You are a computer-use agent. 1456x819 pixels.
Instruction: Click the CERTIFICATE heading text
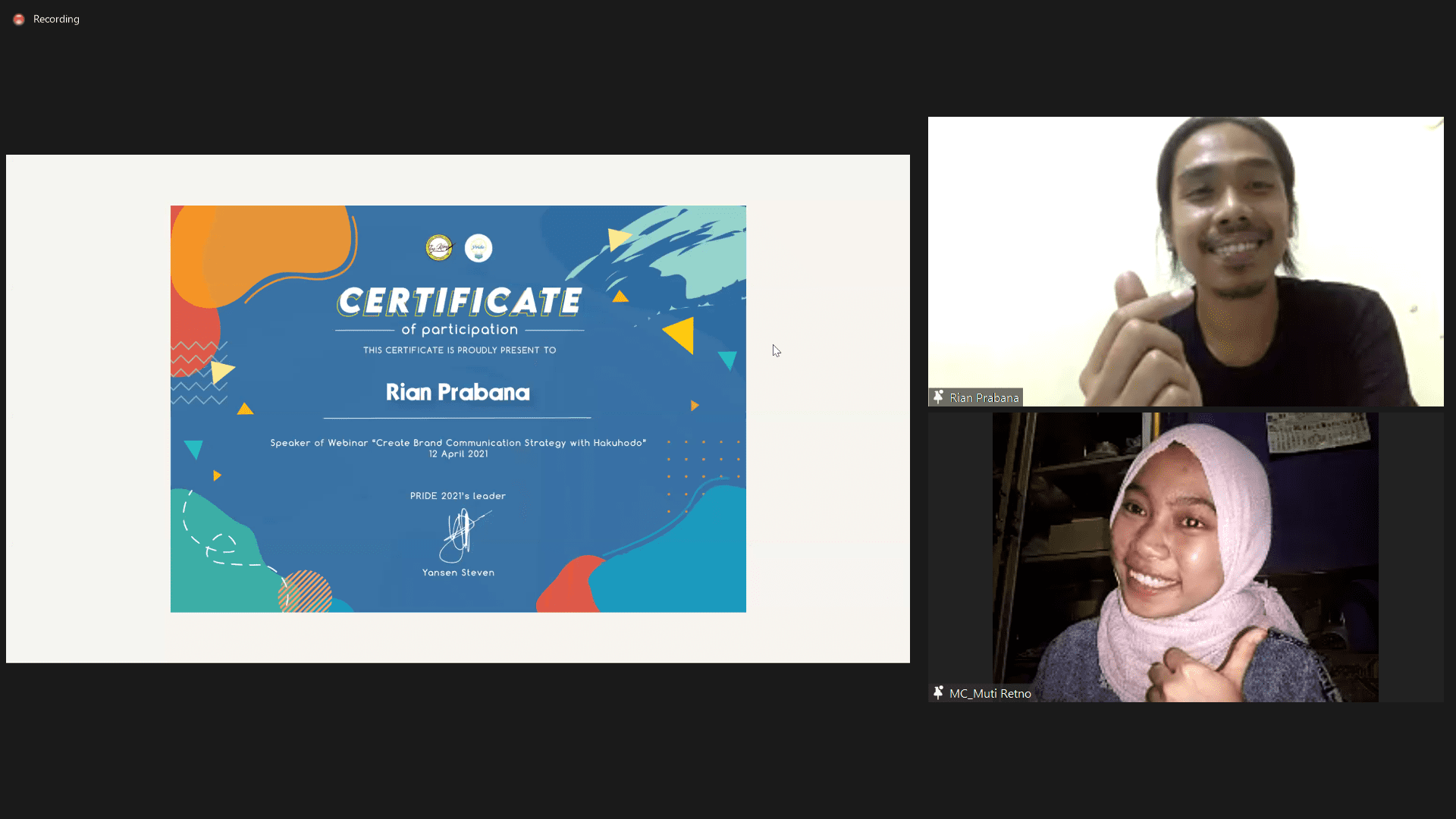tap(460, 301)
